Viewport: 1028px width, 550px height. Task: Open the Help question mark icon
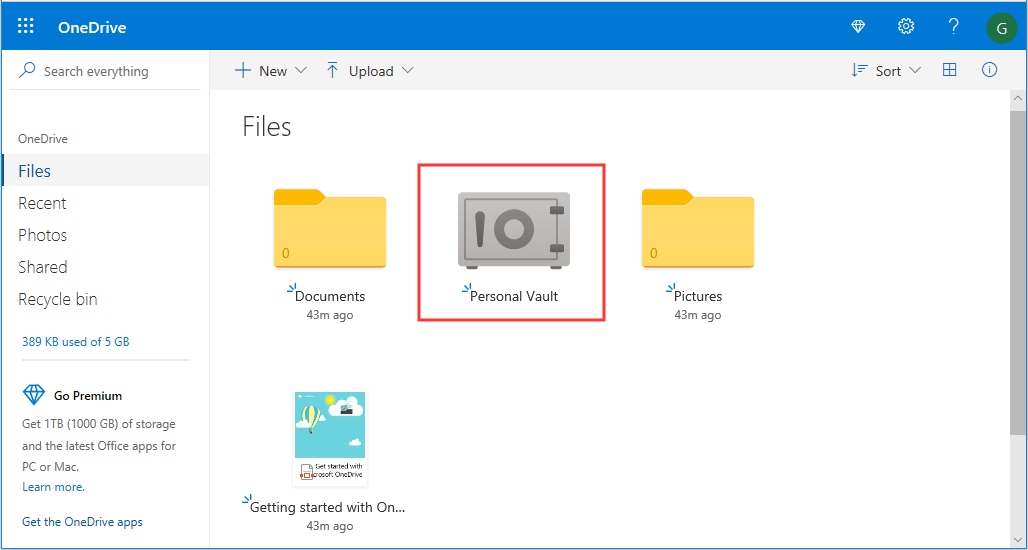pyautogui.click(x=954, y=27)
